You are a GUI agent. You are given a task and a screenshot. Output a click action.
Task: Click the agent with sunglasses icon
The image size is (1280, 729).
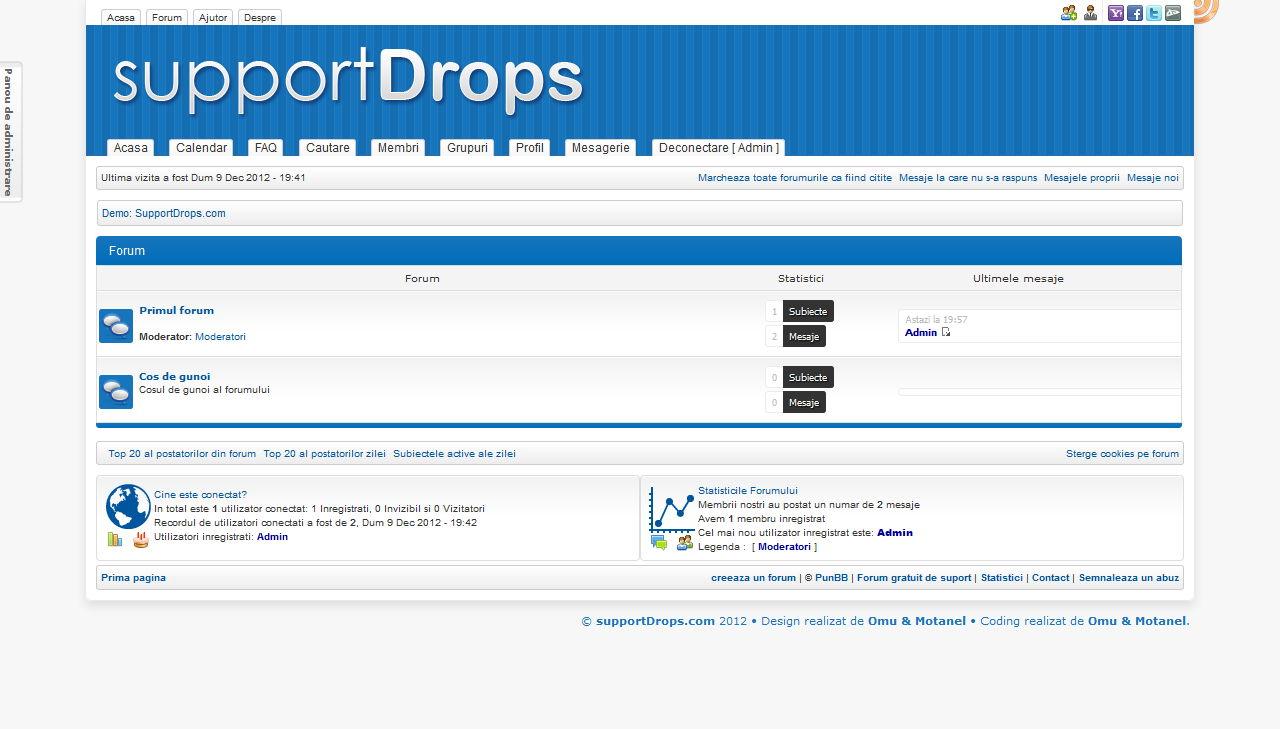tap(1090, 13)
